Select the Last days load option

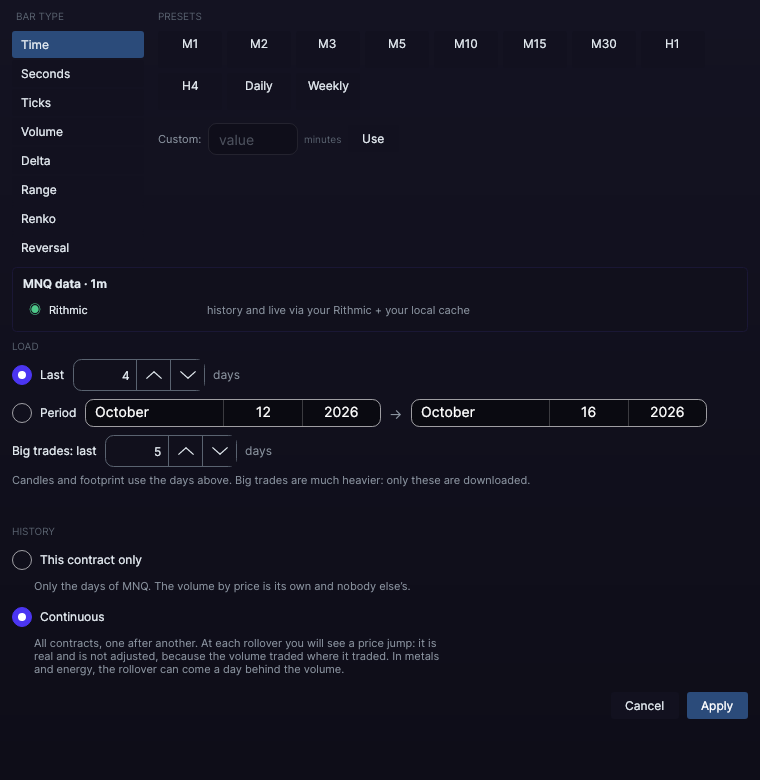pyautogui.click(x=22, y=375)
